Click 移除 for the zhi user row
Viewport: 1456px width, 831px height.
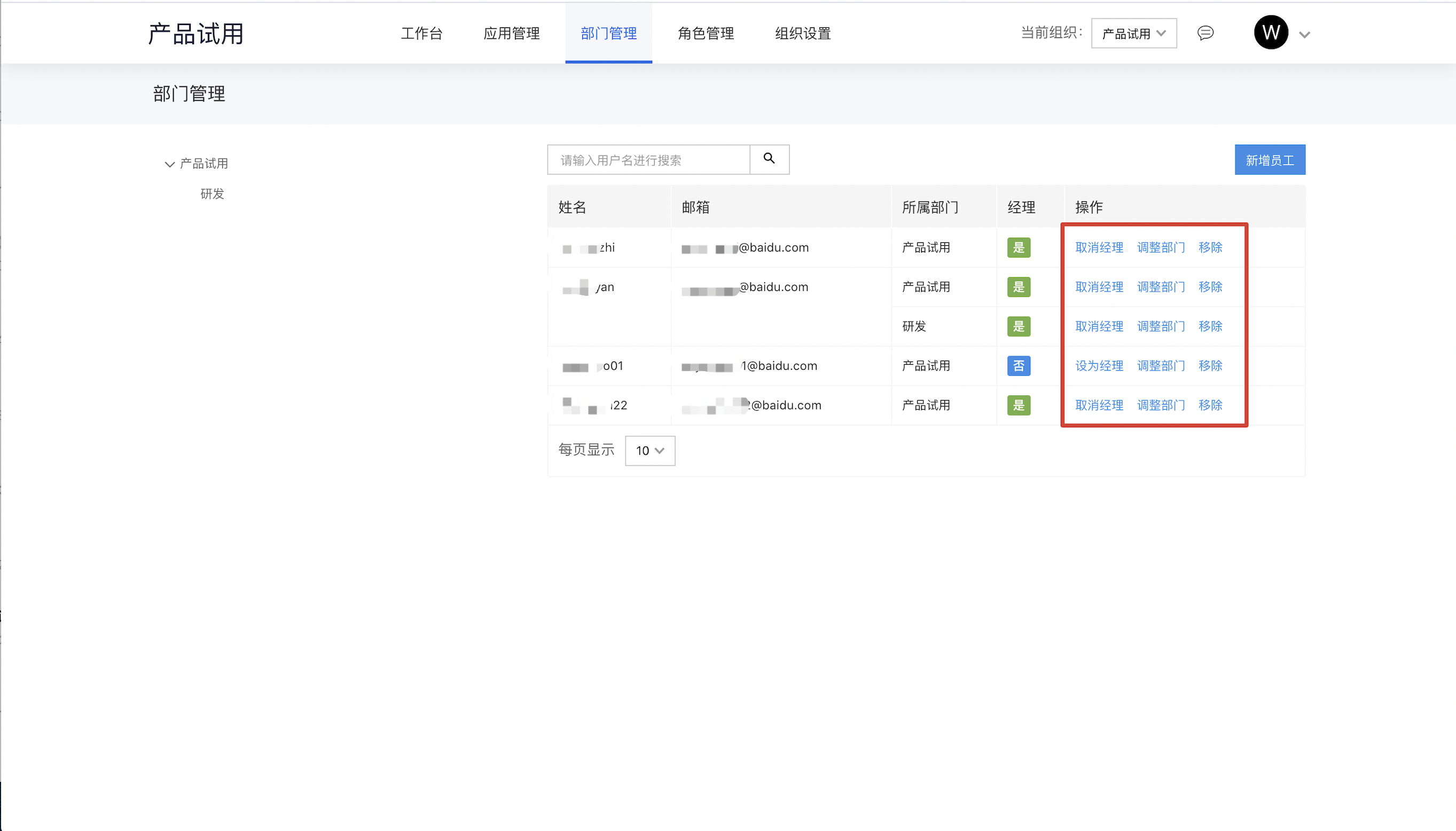[1210, 248]
